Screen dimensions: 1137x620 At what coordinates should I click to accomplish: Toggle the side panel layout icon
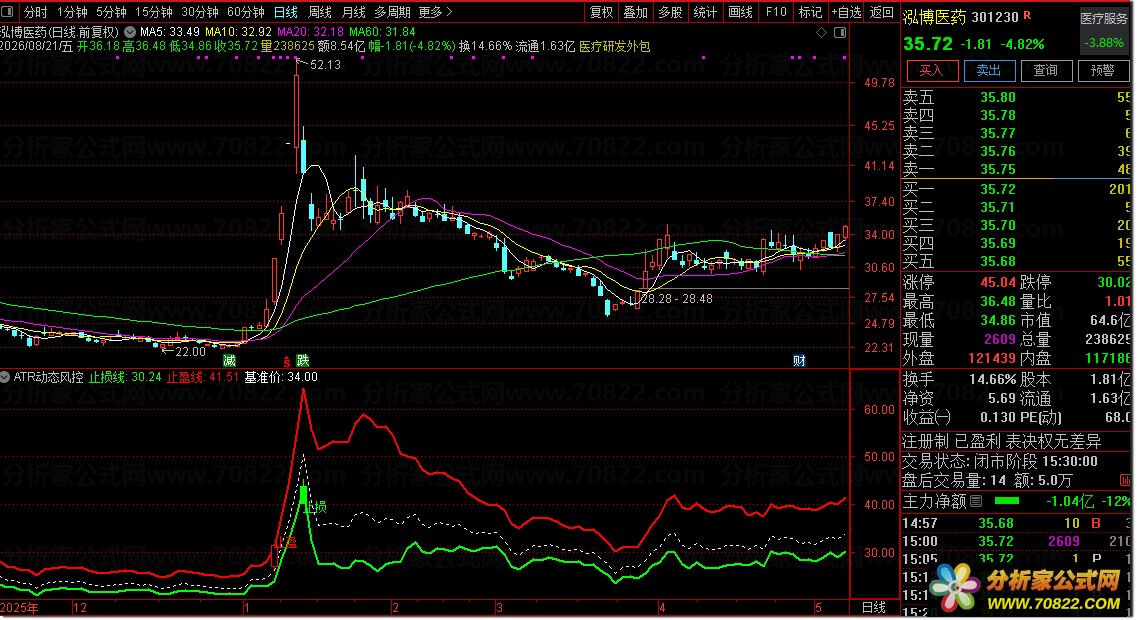[840, 32]
